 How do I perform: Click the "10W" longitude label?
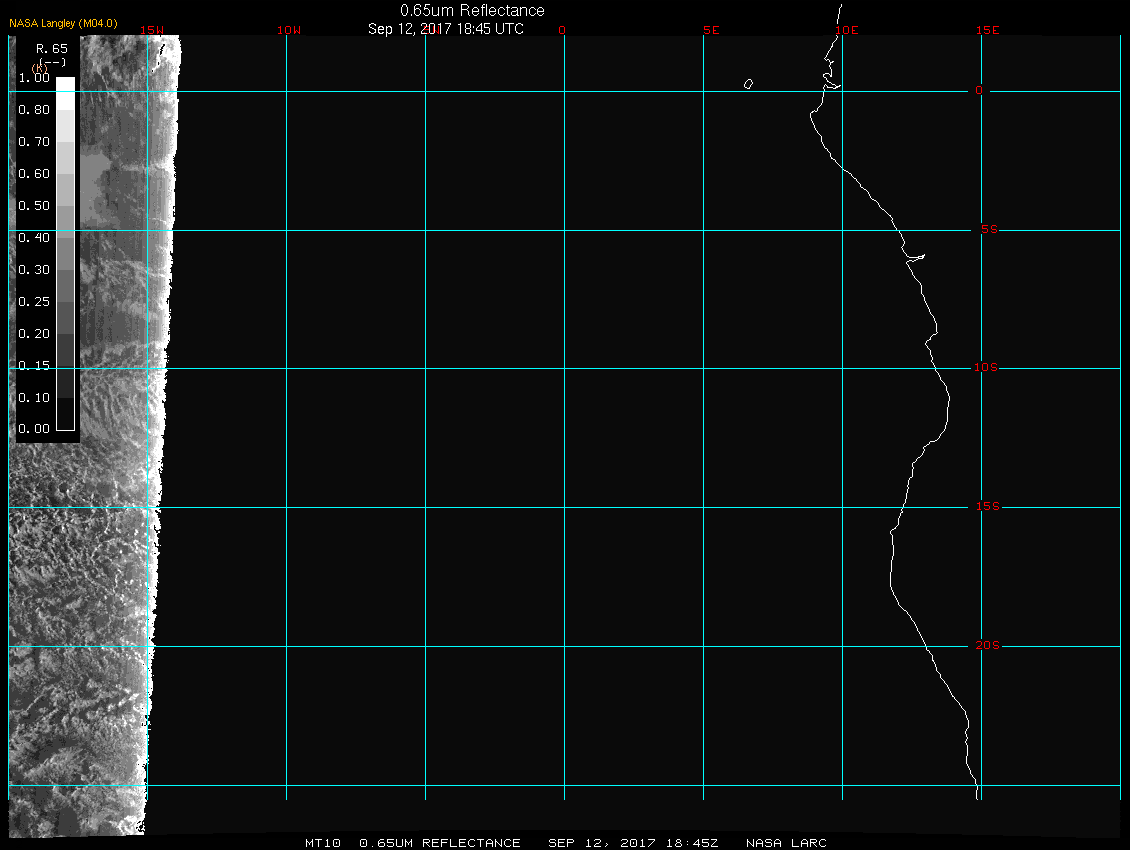click(x=289, y=30)
